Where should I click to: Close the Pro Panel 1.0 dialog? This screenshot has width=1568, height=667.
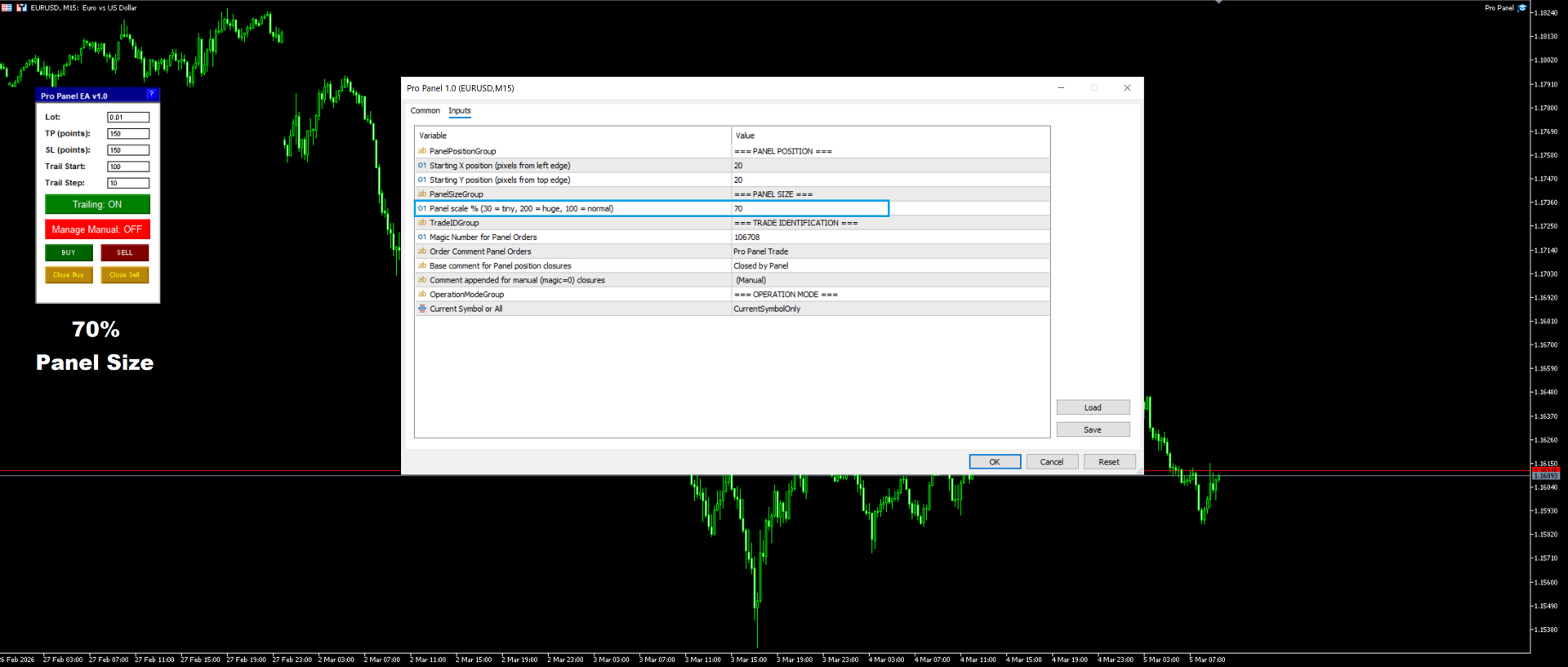[1127, 88]
